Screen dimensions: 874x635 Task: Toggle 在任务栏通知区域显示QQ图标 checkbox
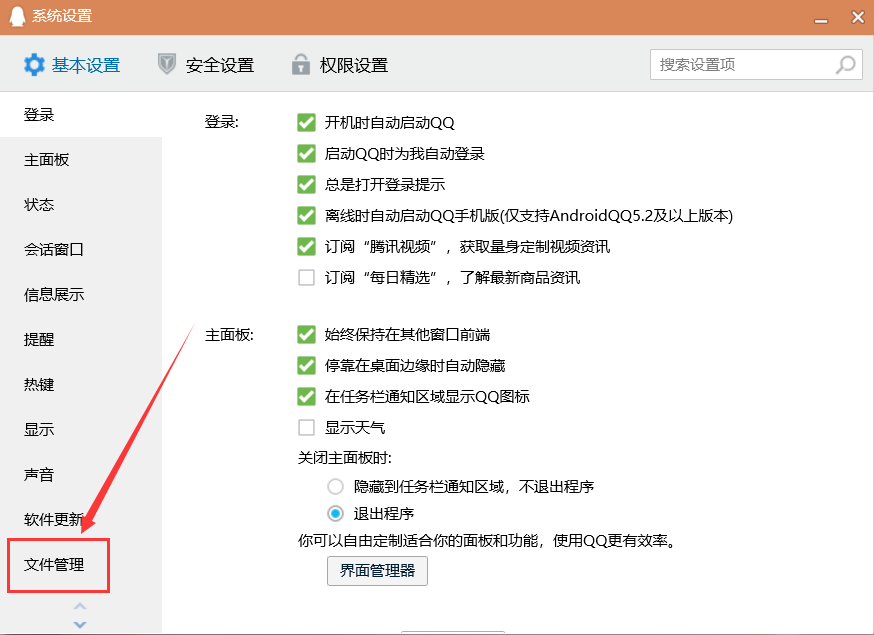click(x=306, y=396)
